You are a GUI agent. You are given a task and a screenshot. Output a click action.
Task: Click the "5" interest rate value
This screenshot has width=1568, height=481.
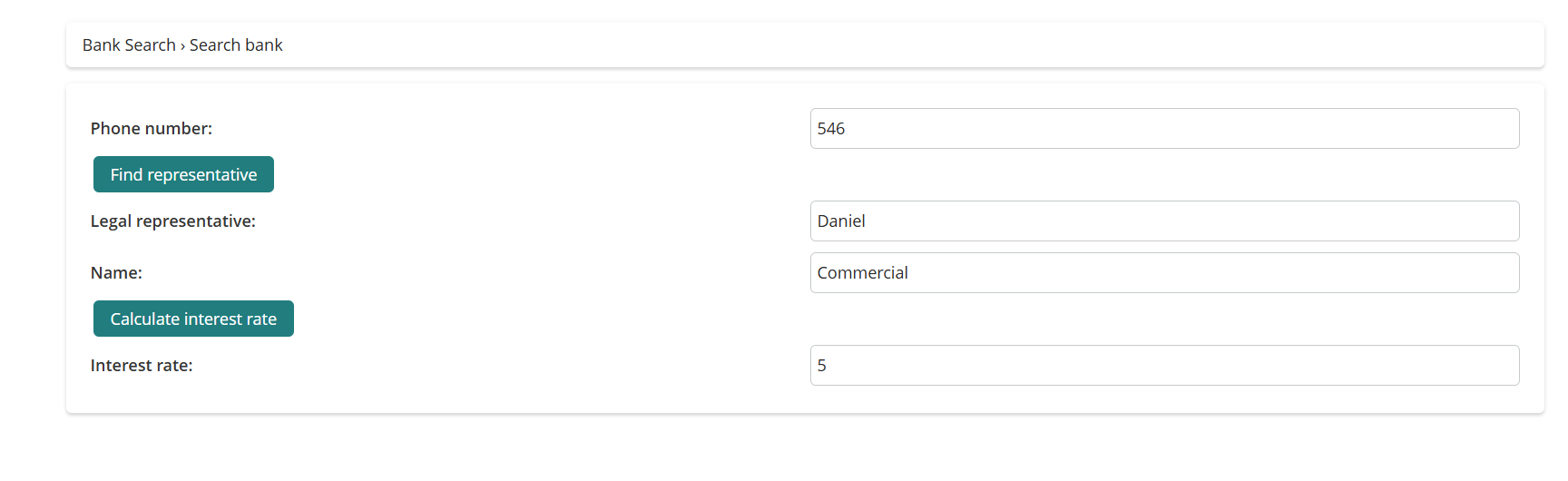click(x=822, y=366)
